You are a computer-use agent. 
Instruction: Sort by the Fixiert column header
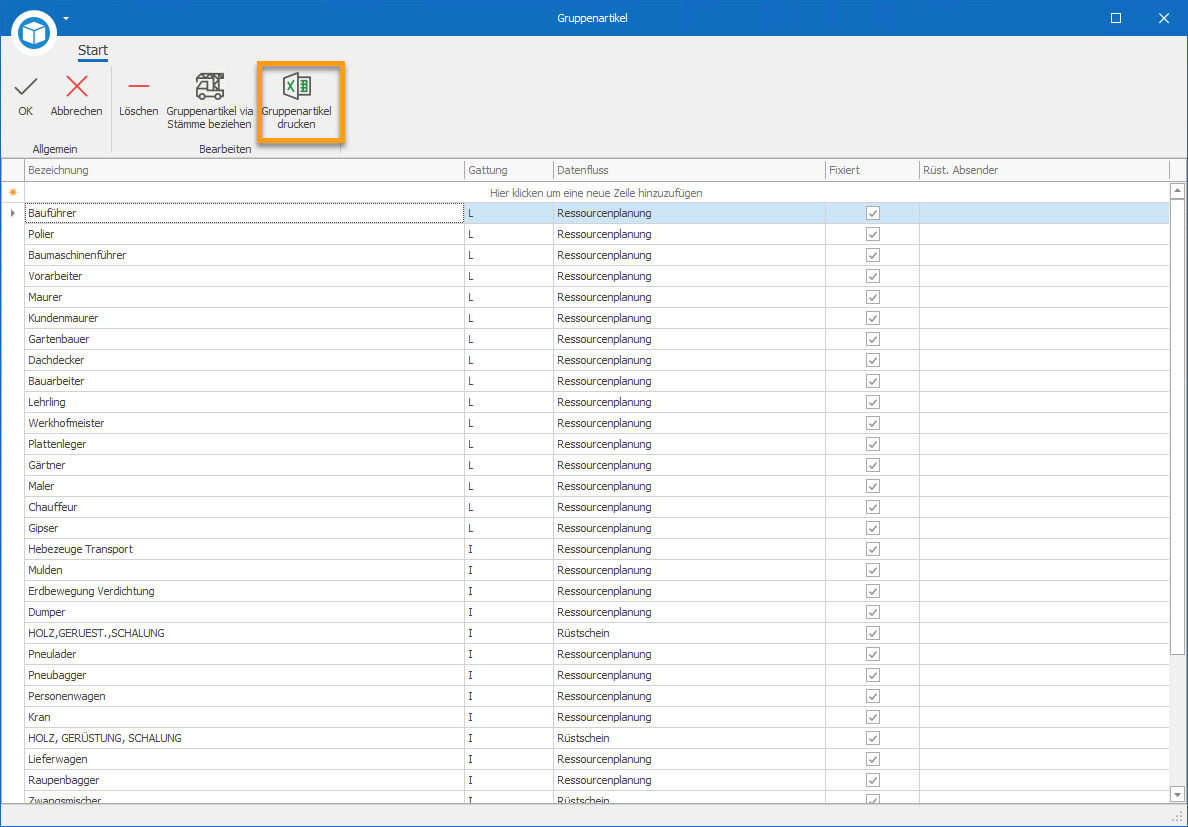click(x=872, y=170)
